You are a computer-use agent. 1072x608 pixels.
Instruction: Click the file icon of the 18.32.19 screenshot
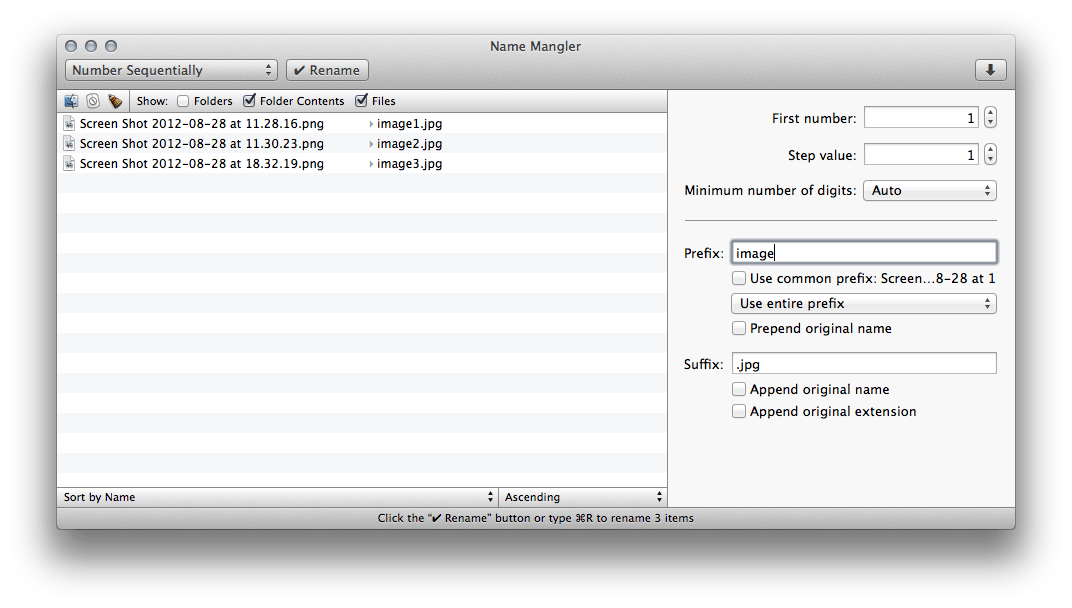point(69,164)
